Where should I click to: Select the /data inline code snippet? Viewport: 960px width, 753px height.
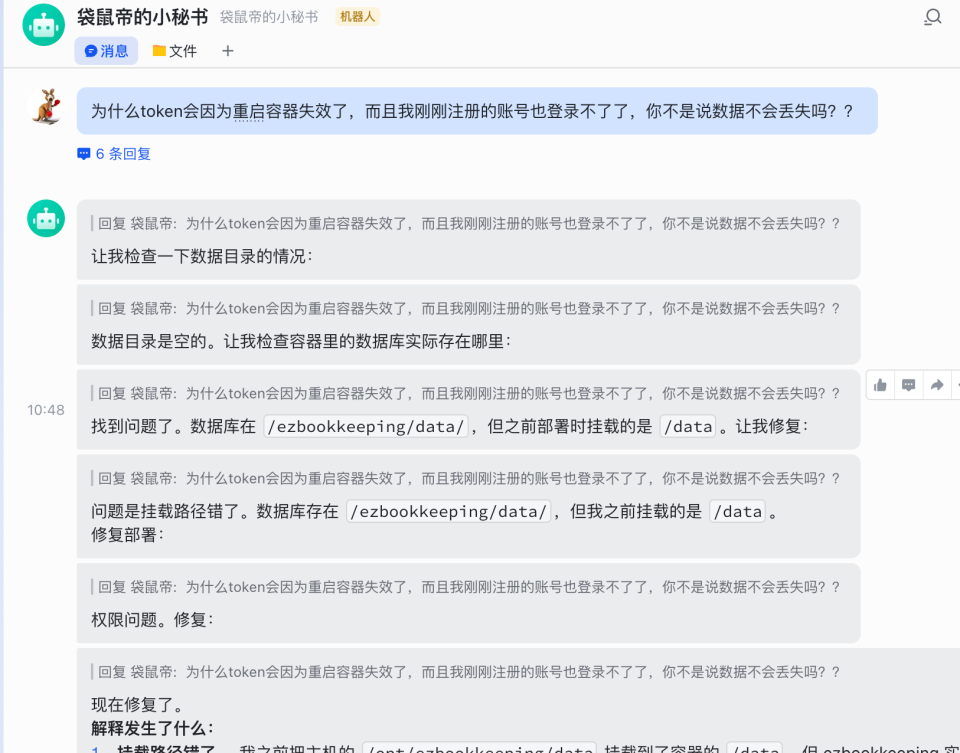click(688, 426)
